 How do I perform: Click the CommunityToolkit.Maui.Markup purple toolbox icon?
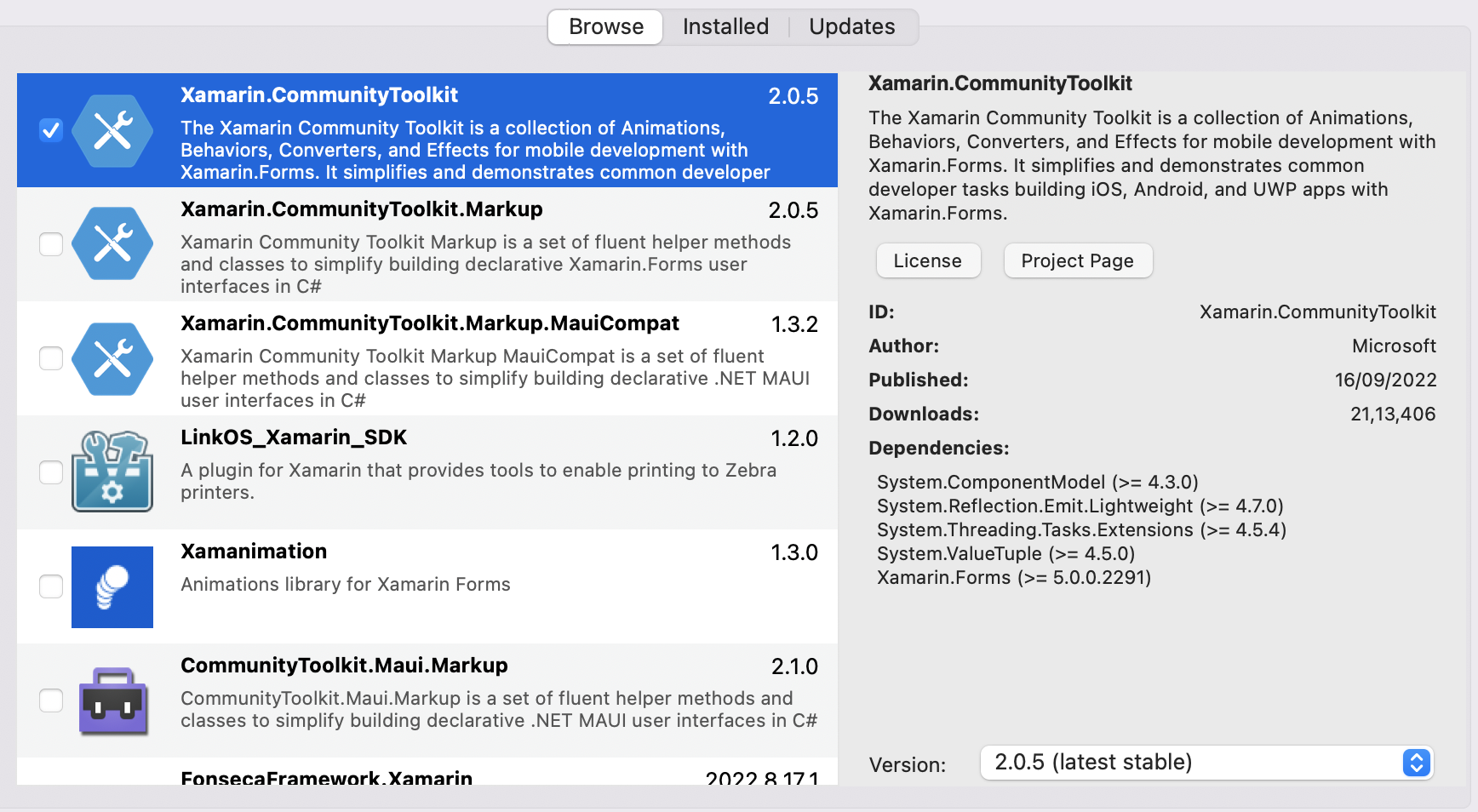point(112,700)
